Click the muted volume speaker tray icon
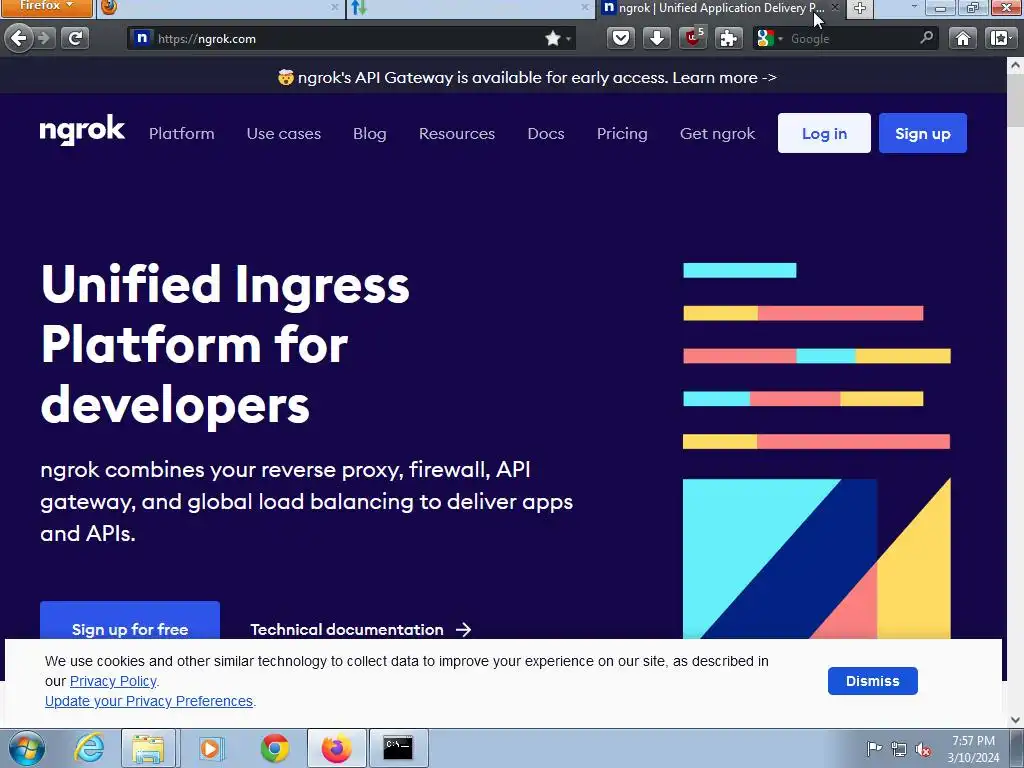Image resolution: width=1024 pixels, height=768 pixels. click(923, 749)
